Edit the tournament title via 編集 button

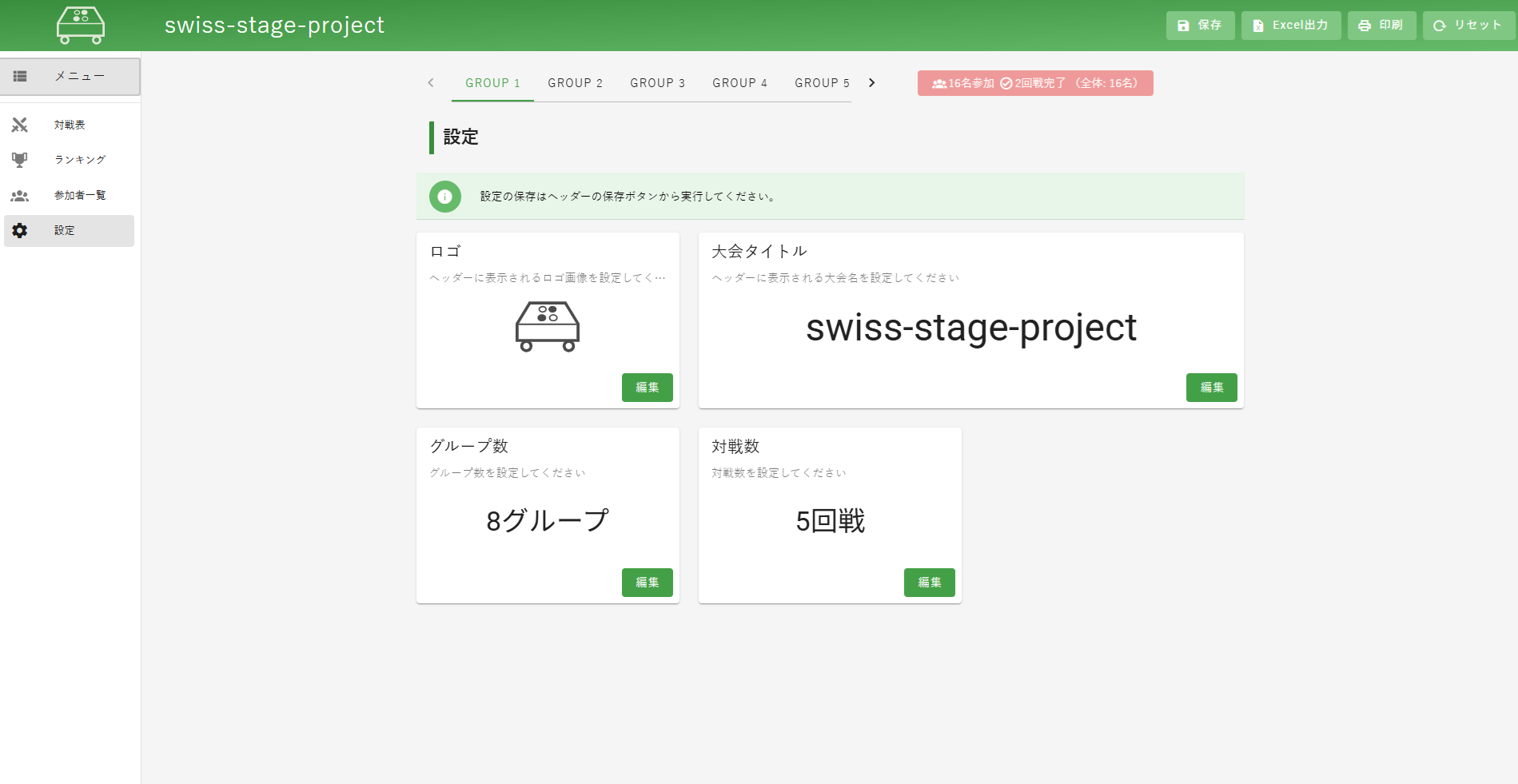click(x=1211, y=388)
